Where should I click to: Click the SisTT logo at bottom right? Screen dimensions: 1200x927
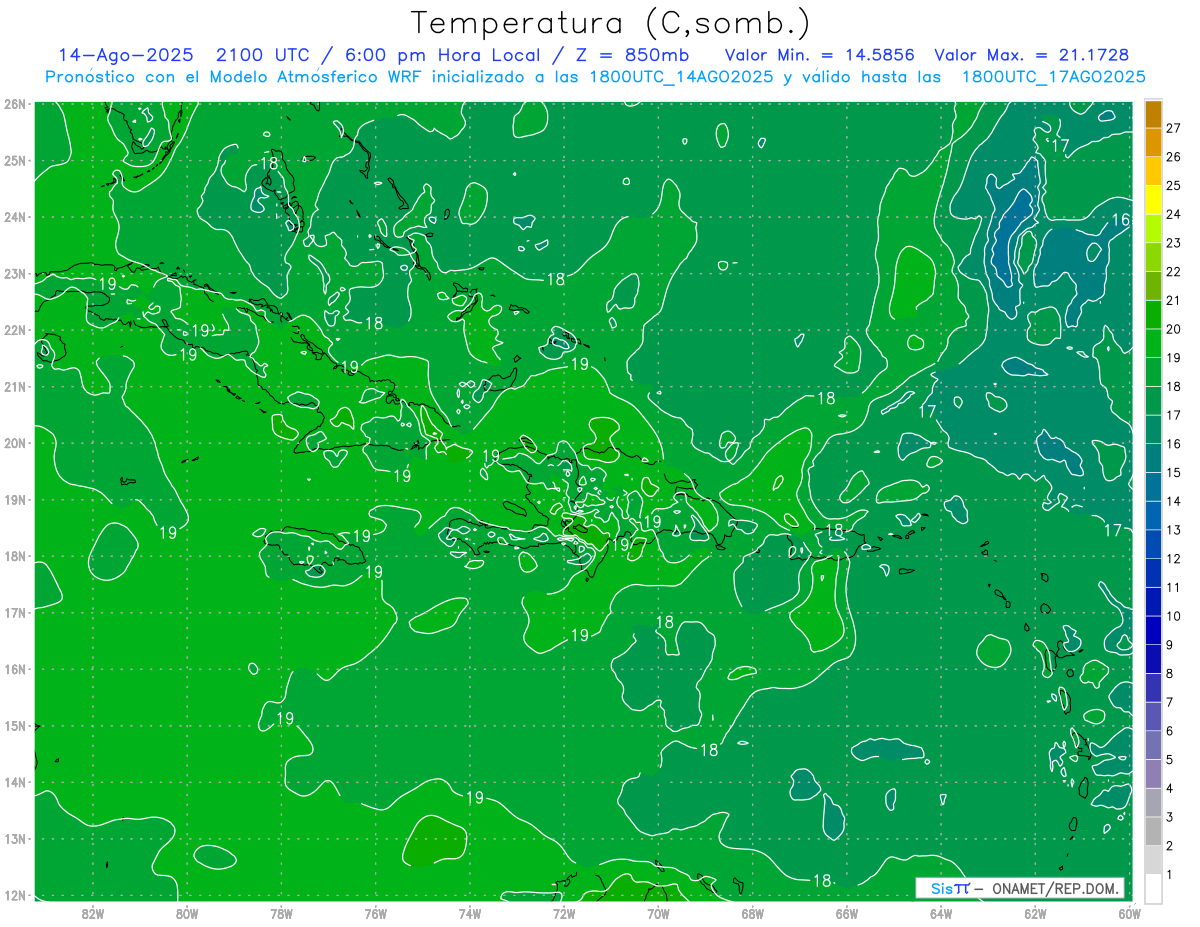[950, 888]
